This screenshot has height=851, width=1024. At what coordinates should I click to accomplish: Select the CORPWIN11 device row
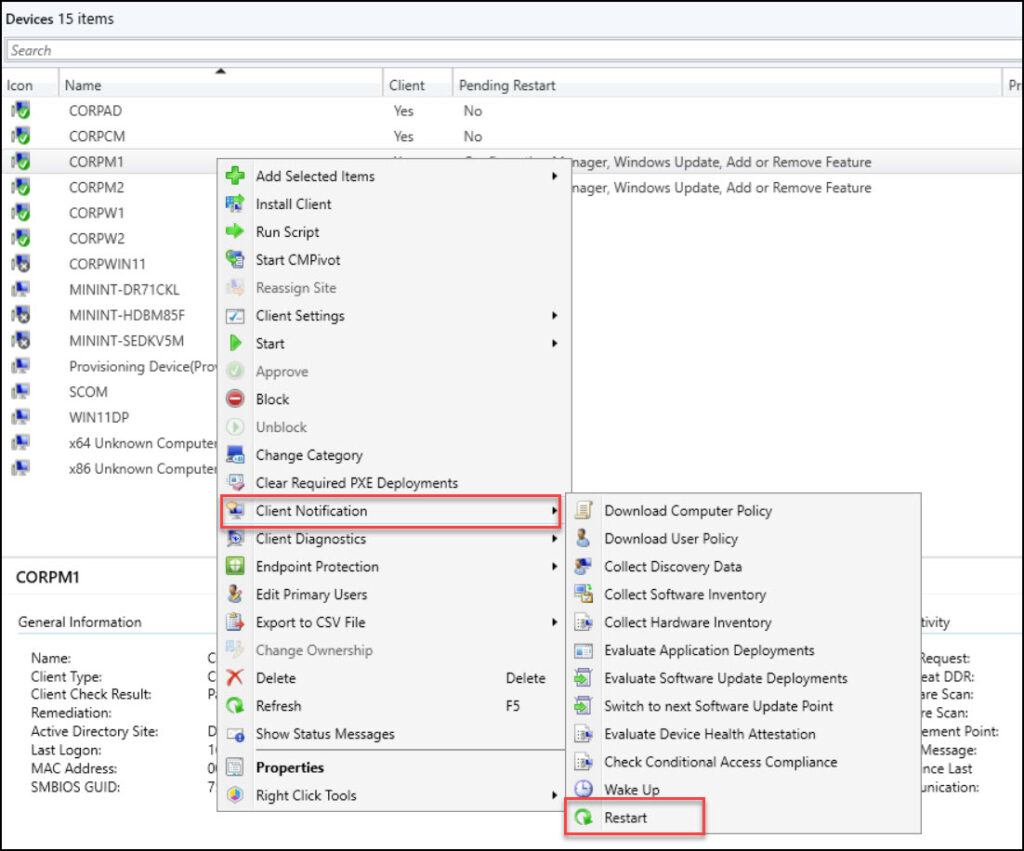[x=110, y=264]
